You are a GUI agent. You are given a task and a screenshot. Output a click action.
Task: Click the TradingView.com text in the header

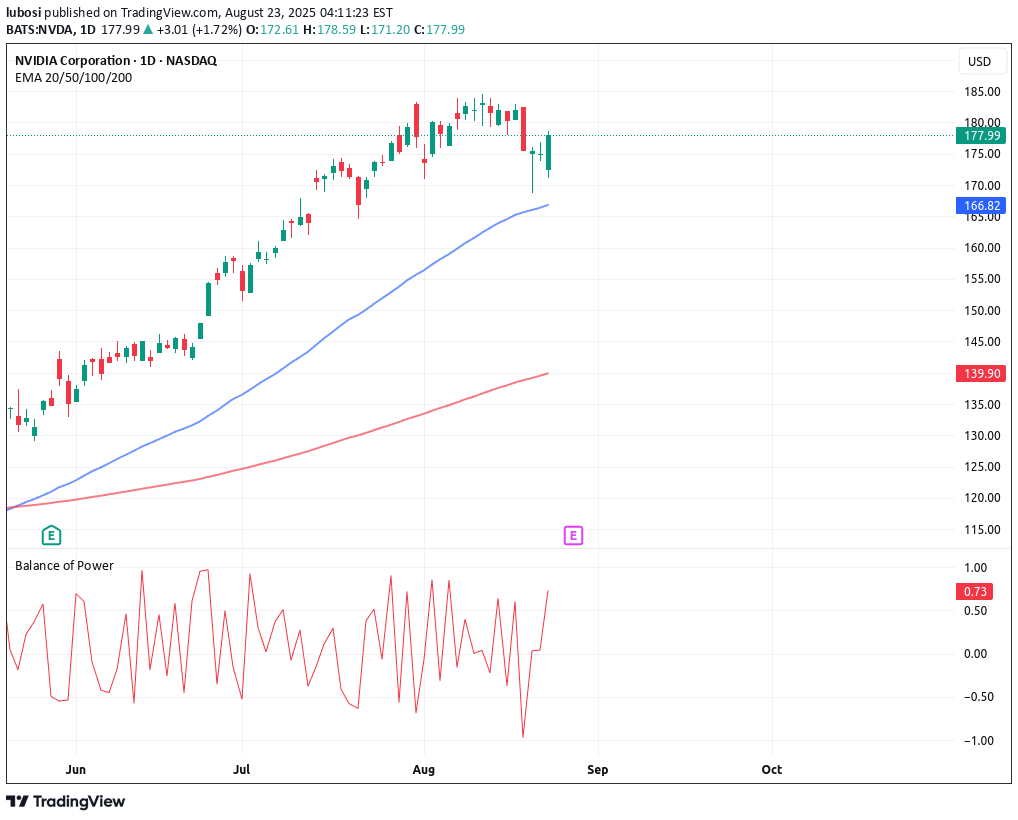point(170,12)
